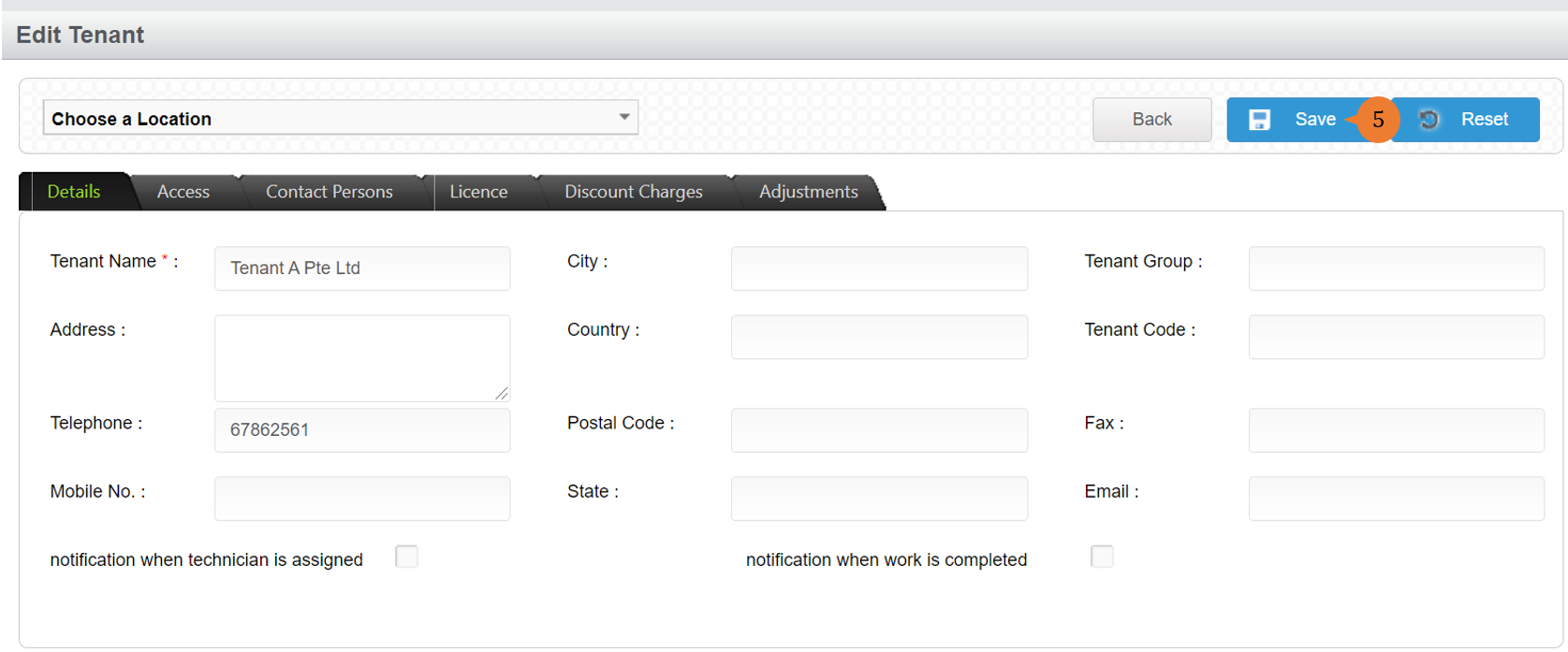
Task: Click the Country input field
Action: [x=879, y=337]
